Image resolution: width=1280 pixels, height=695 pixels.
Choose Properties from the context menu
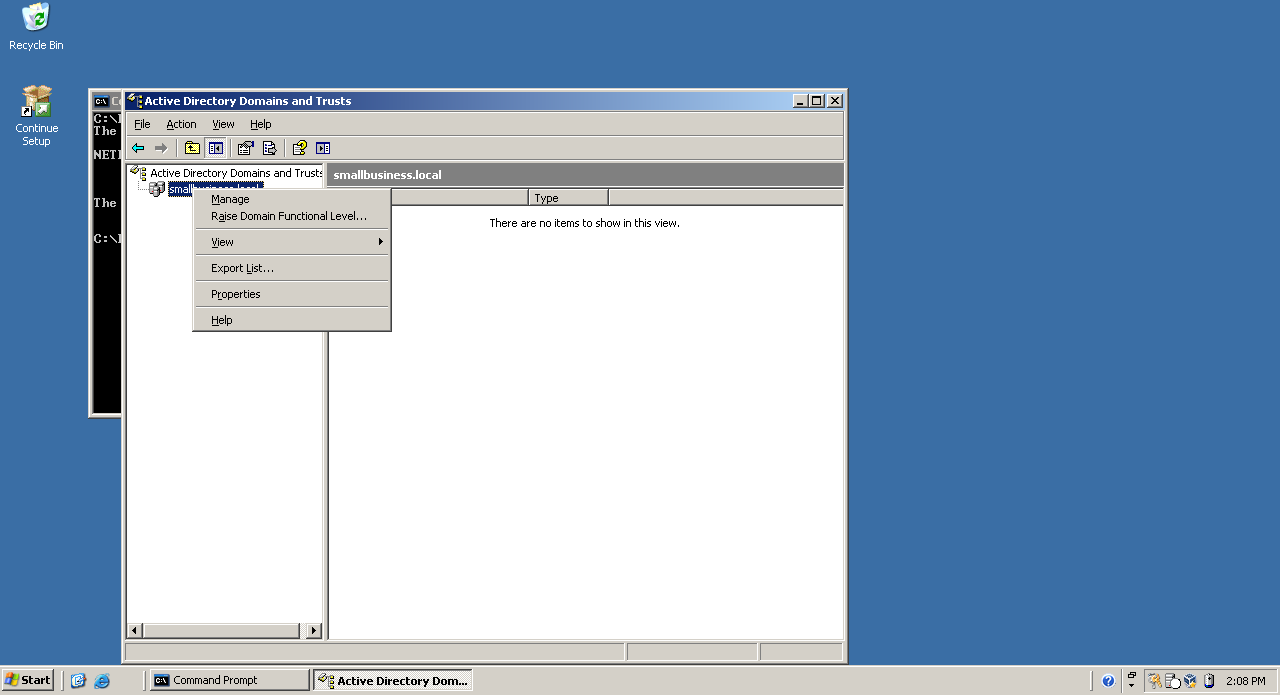tap(291, 294)
